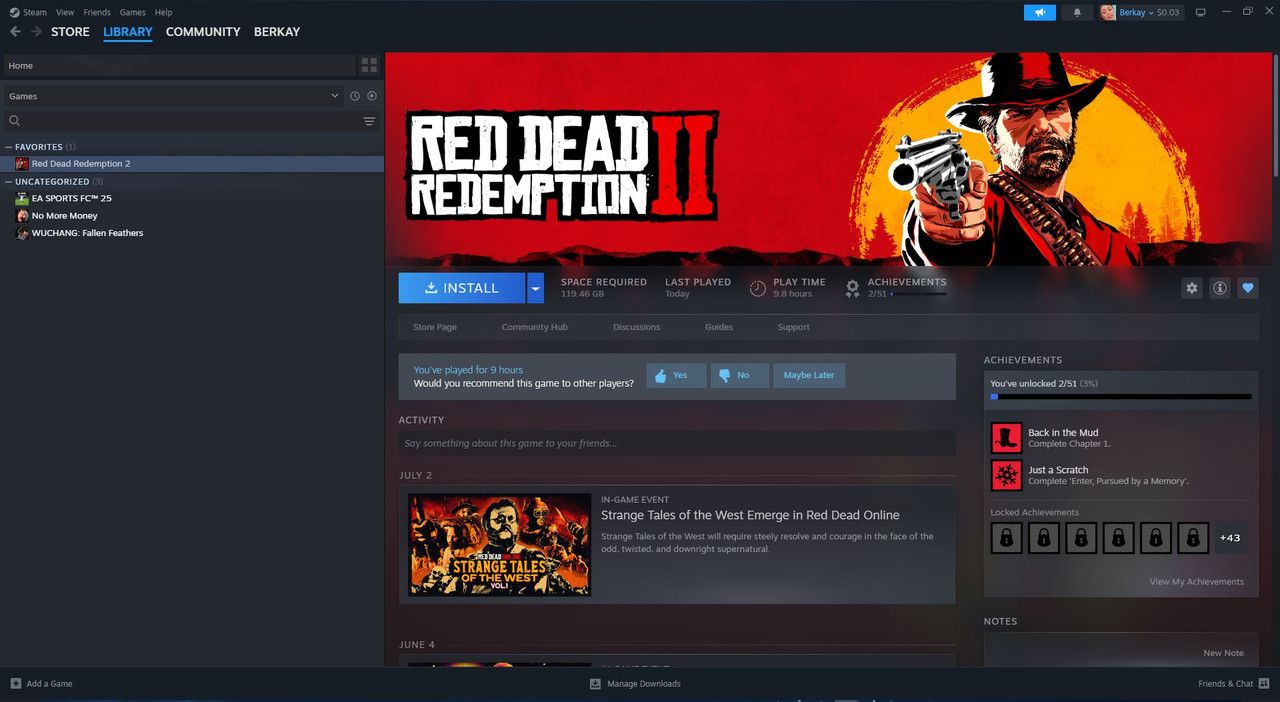This screenshot has height=702, width=1280.
Task: Open the game info icon
Action: point(1219,288)
